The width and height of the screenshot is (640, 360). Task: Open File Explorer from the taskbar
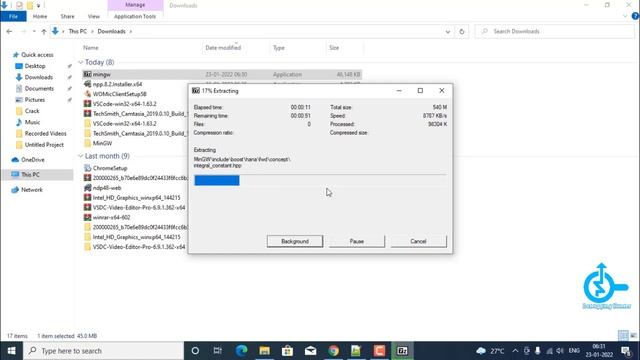coord(264,351)
